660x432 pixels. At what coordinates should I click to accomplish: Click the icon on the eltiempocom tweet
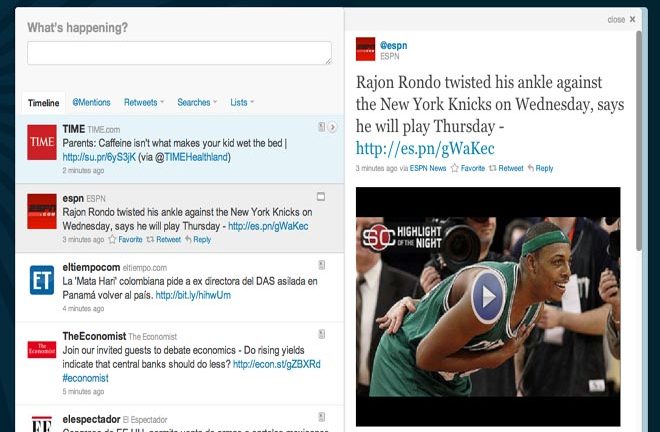[x=322, y=265]
